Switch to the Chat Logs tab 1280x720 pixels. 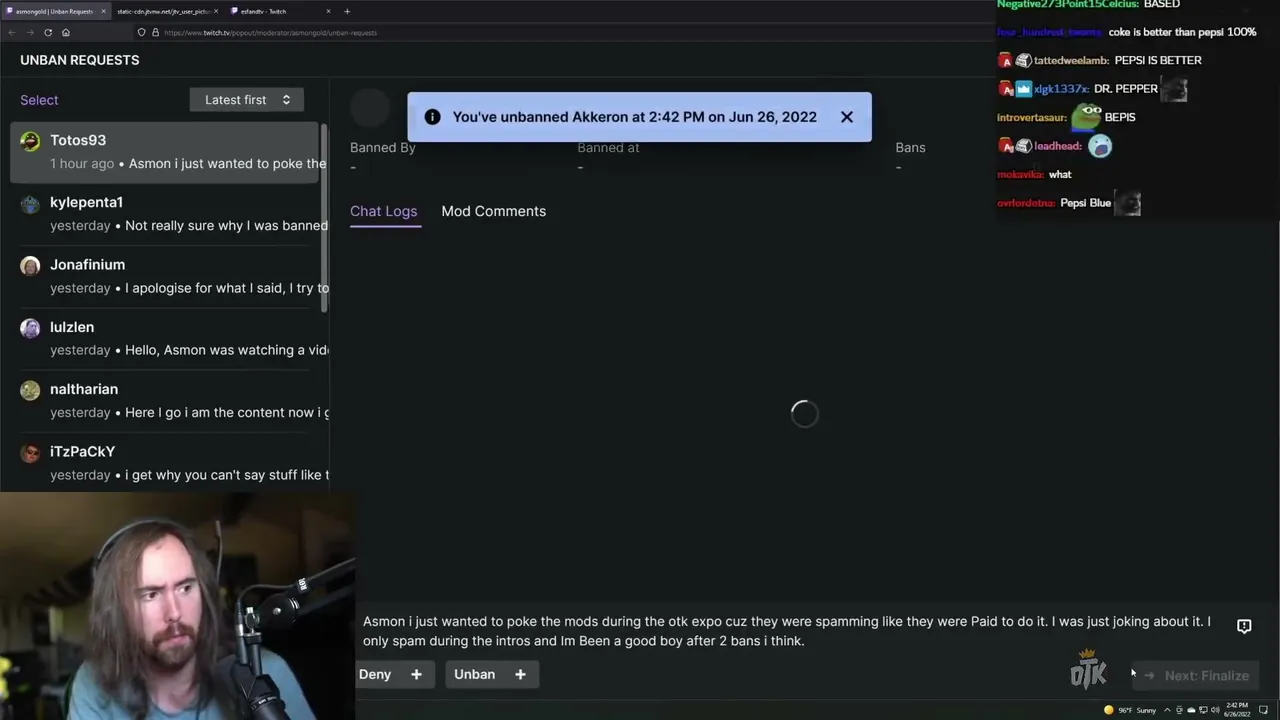383,211
